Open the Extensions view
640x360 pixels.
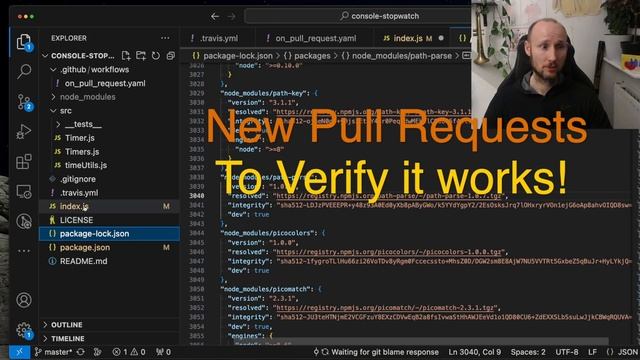pyautogui.click(x=24, y=162)
